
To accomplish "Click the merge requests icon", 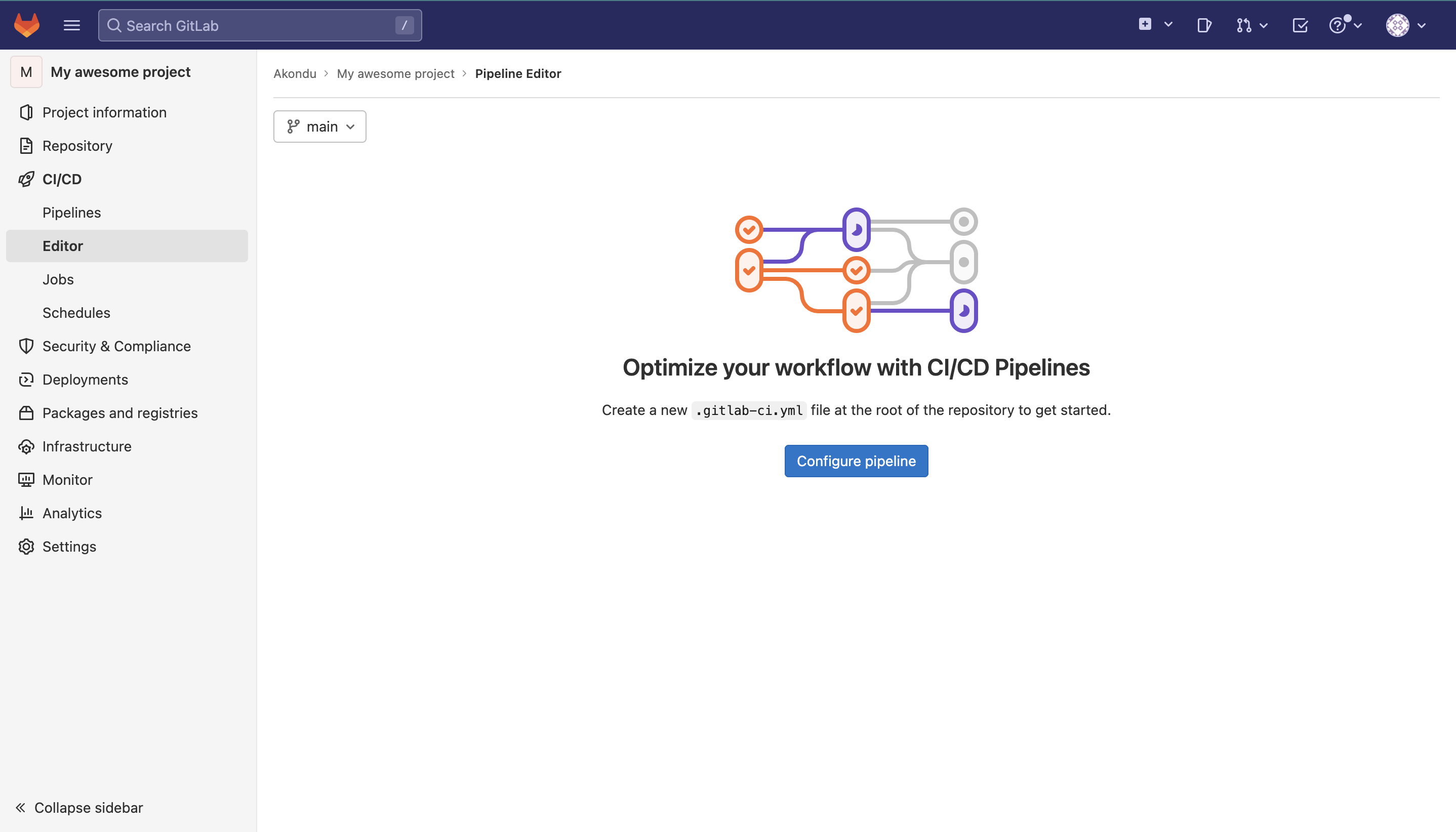I will click(1244, 25).
